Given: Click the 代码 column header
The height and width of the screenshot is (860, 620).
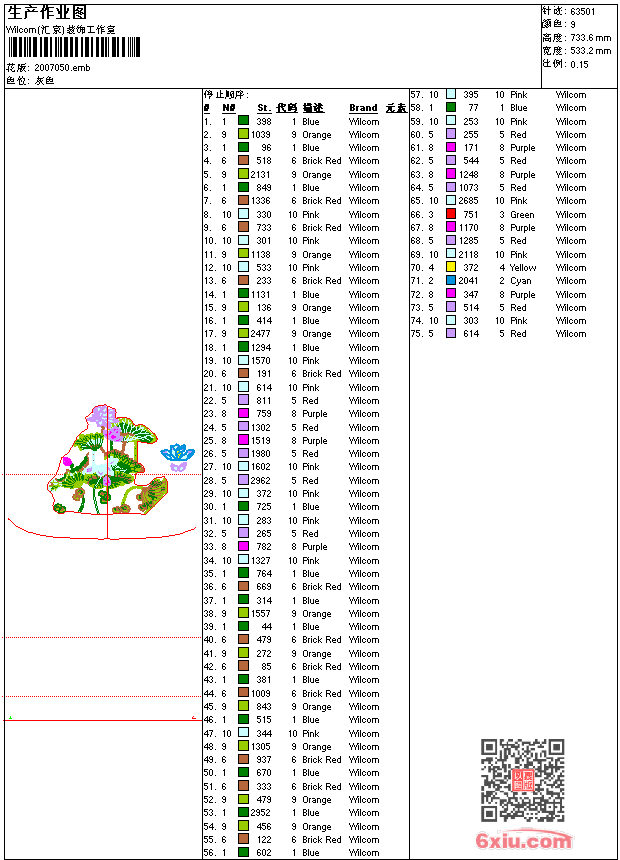Looking at the screenshot, I should tap(286, 108).
